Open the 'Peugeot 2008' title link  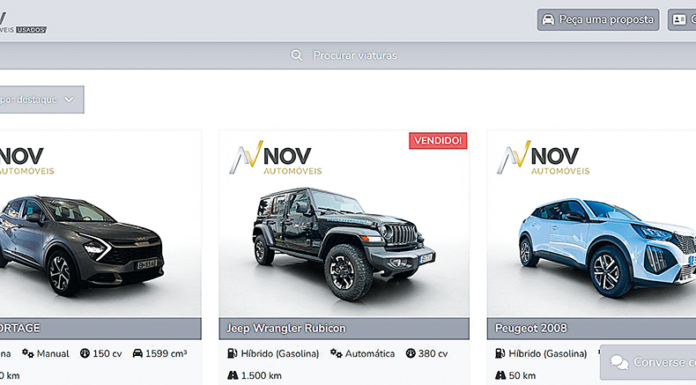(x=531, y=328)
